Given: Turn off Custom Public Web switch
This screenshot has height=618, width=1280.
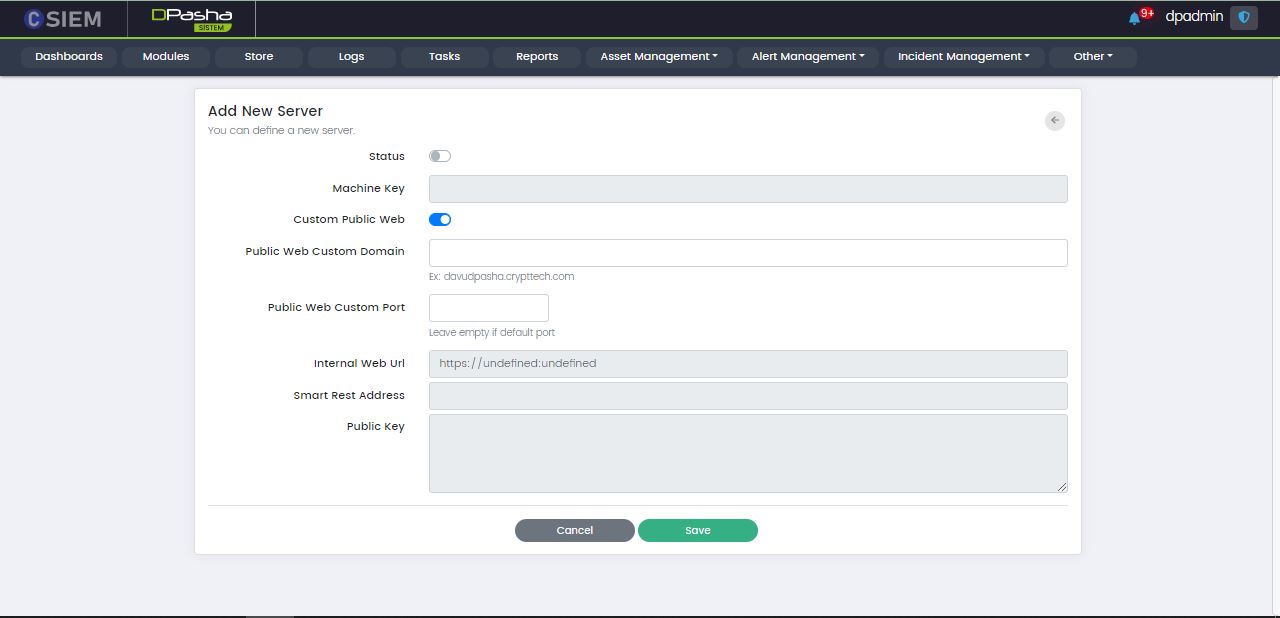Looking at the screenshot, I should [440, 219].
